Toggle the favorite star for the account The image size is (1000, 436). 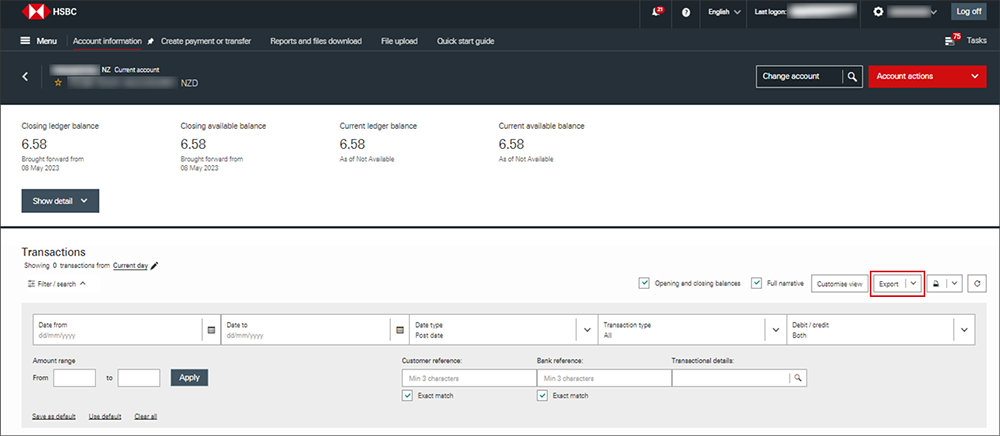[58, 83]
